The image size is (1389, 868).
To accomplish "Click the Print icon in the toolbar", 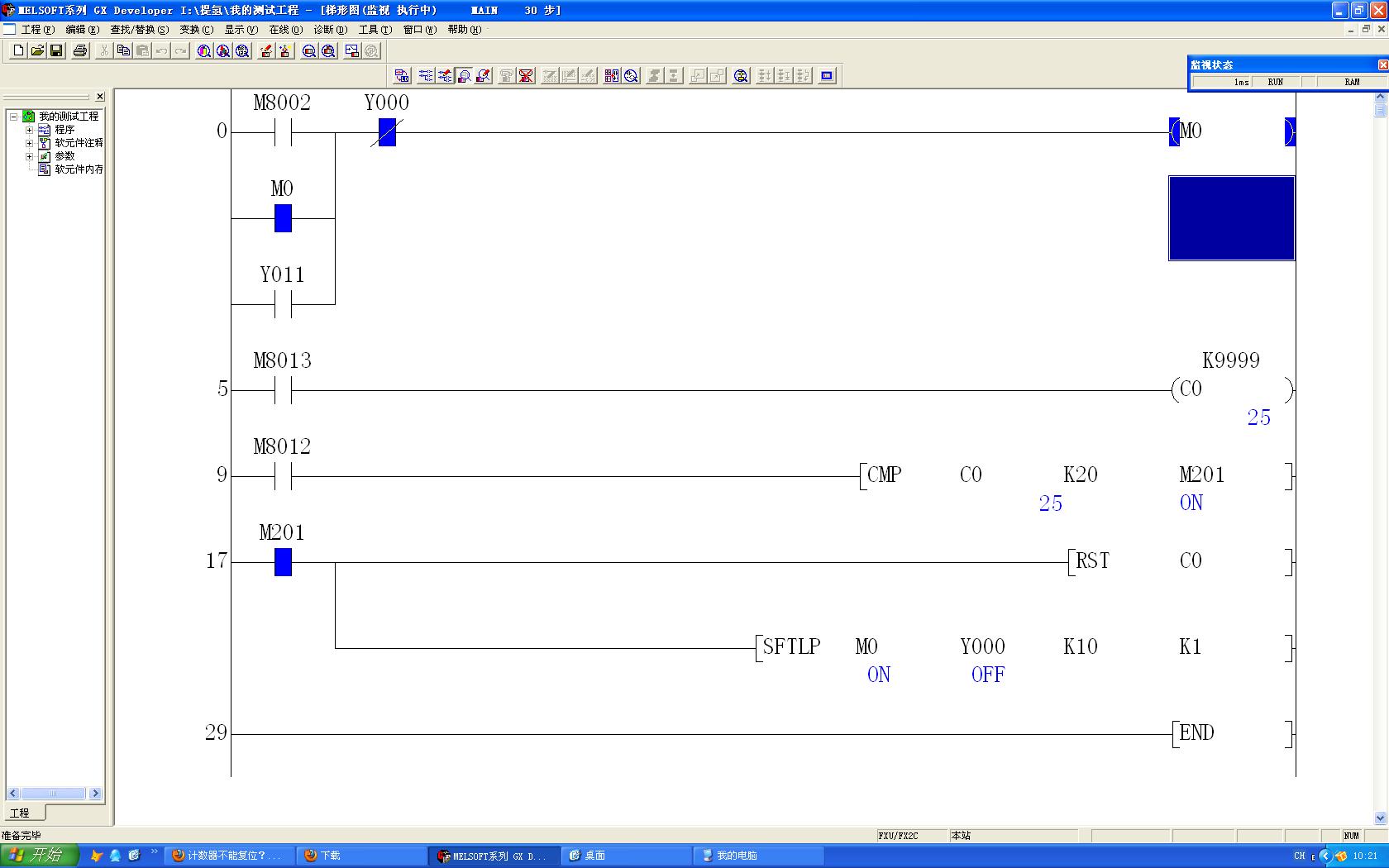I will coord(80,51).
